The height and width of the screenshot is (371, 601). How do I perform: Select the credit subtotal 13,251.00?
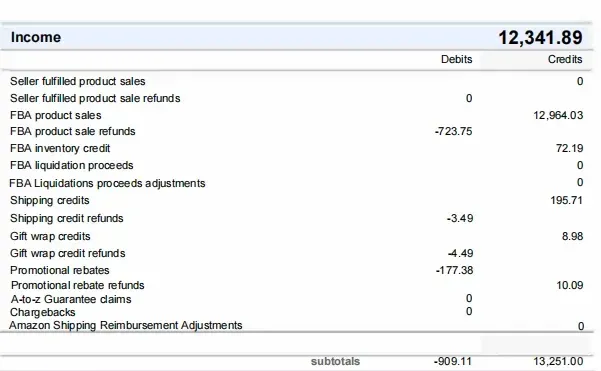[x=558, y=361]
